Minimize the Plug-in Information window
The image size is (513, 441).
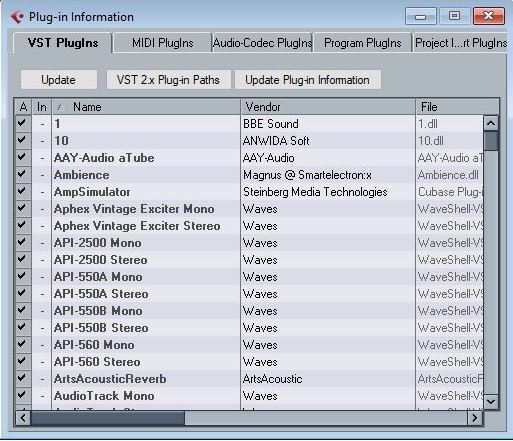point(421,16)
